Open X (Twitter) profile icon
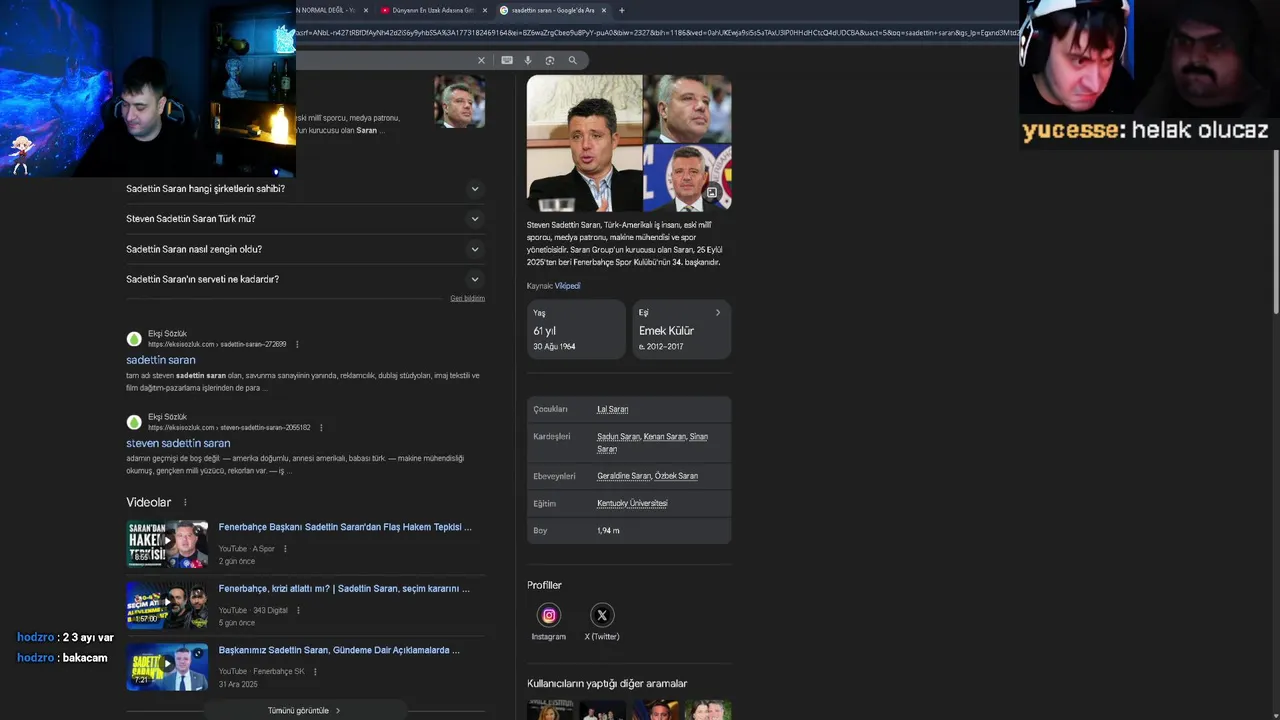Screen dimensions: 1280x720 601,615
